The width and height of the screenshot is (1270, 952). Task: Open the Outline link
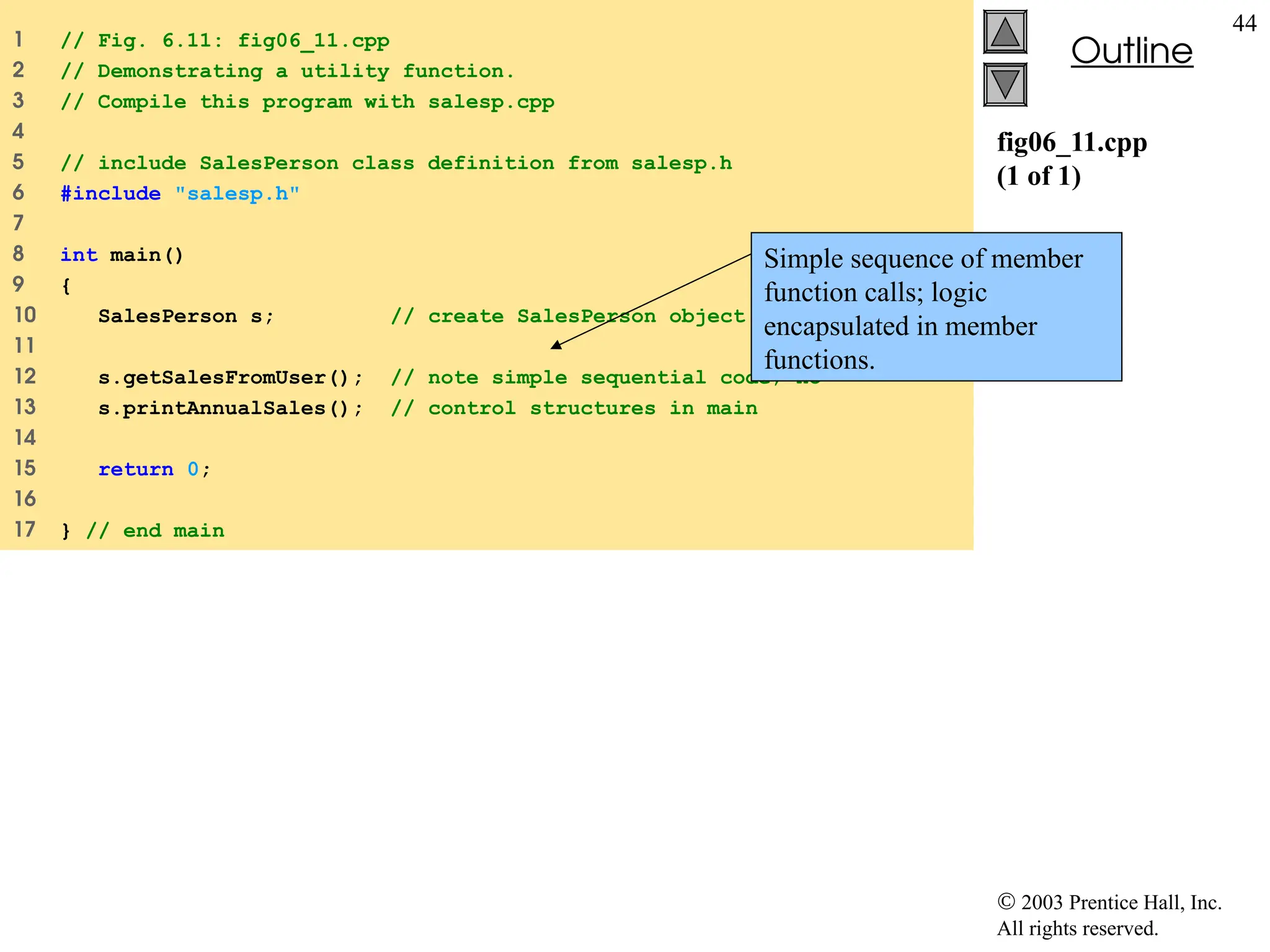click(x=1132, y=51)
